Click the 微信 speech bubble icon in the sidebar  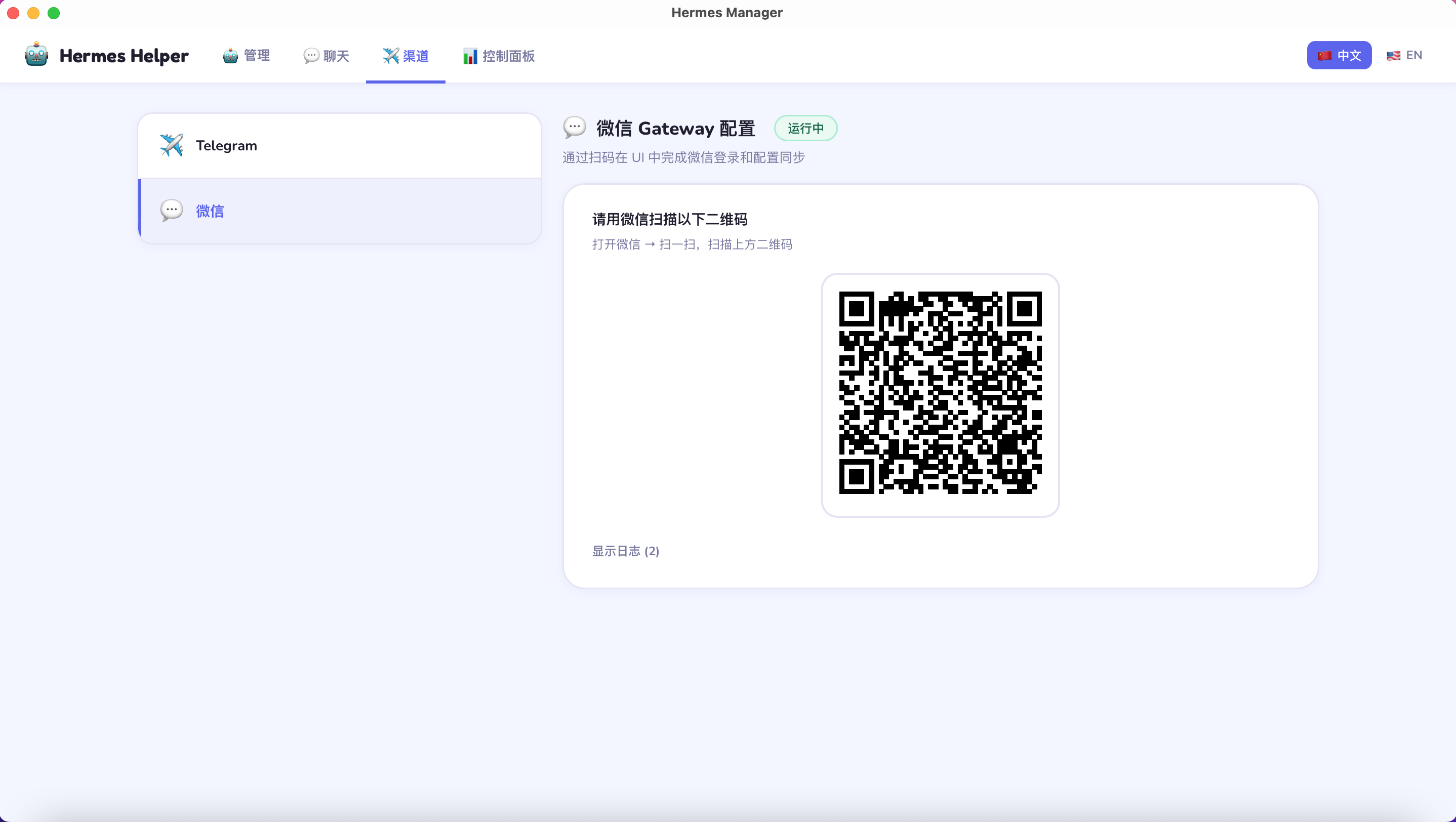(x=172, y=210)
